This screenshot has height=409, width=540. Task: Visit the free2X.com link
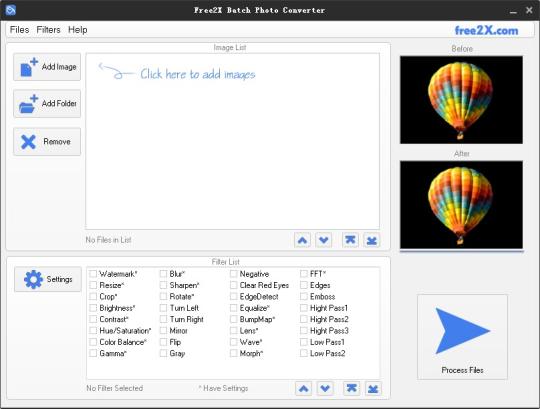(x=486, y=30)
